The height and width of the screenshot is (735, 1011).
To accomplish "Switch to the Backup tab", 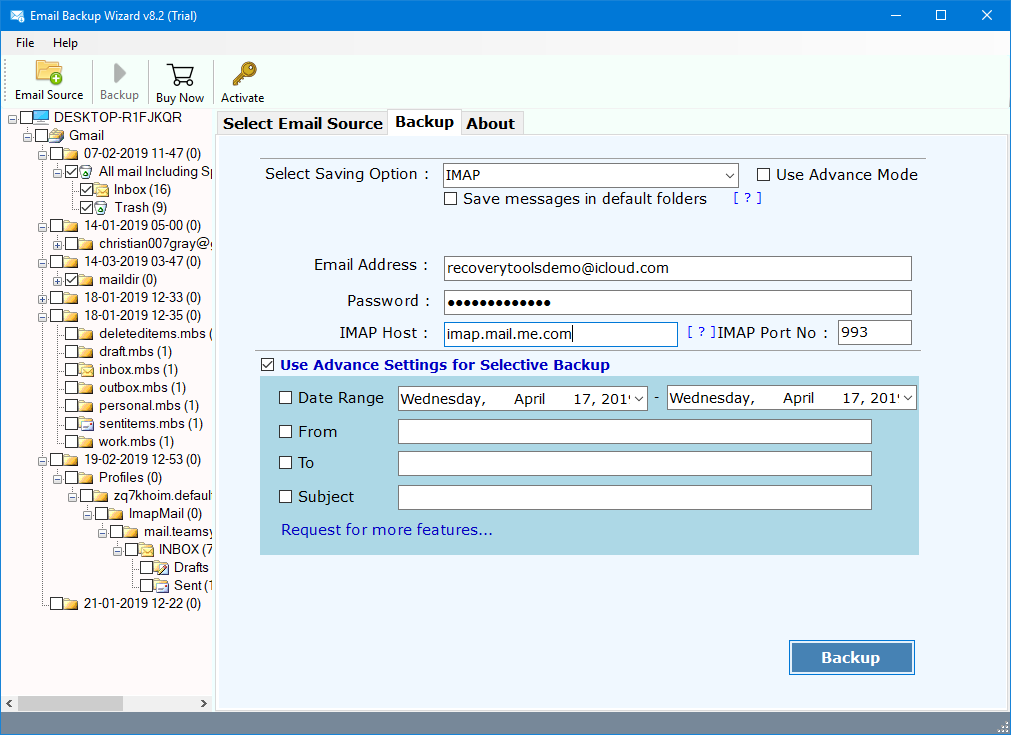I will tap(424, 122).
